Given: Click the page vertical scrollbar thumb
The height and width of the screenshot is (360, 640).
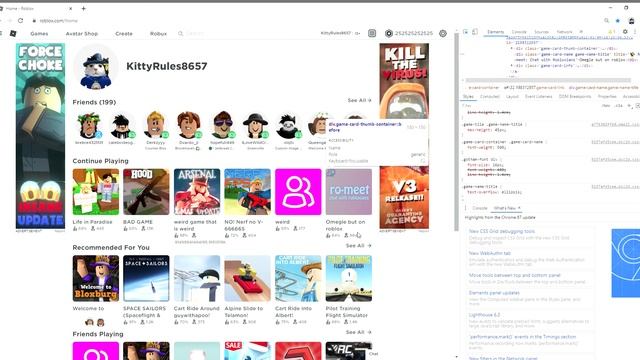Looking at the screenshot, I should point(456,131).
